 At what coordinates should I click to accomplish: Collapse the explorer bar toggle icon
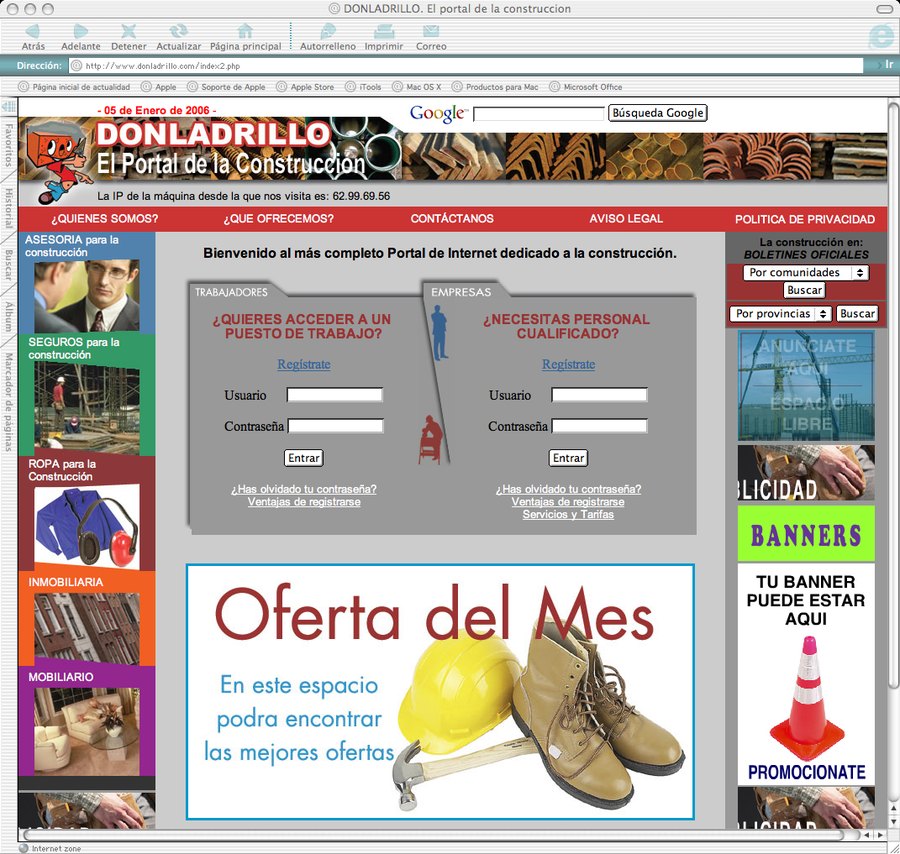click(9, 107)
